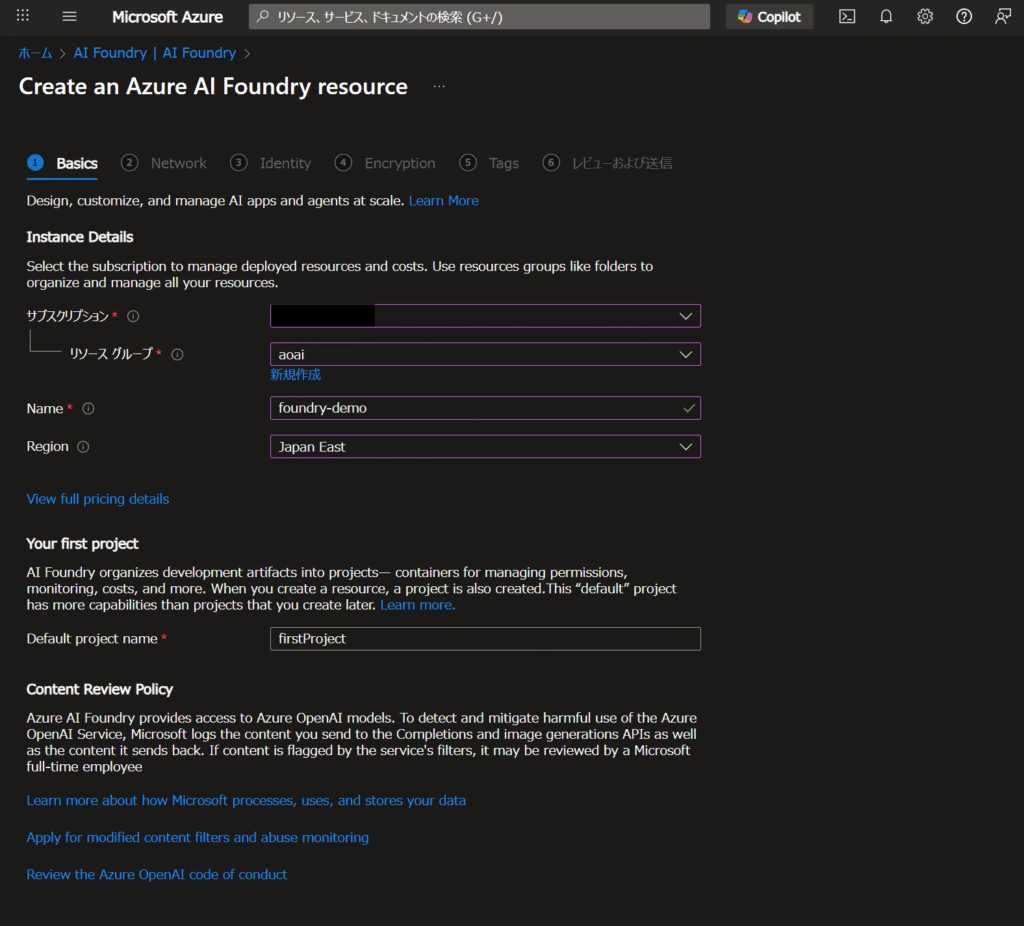Switch to the Identity tab
The image size is (1024, 926).
(x=271, y=163)
